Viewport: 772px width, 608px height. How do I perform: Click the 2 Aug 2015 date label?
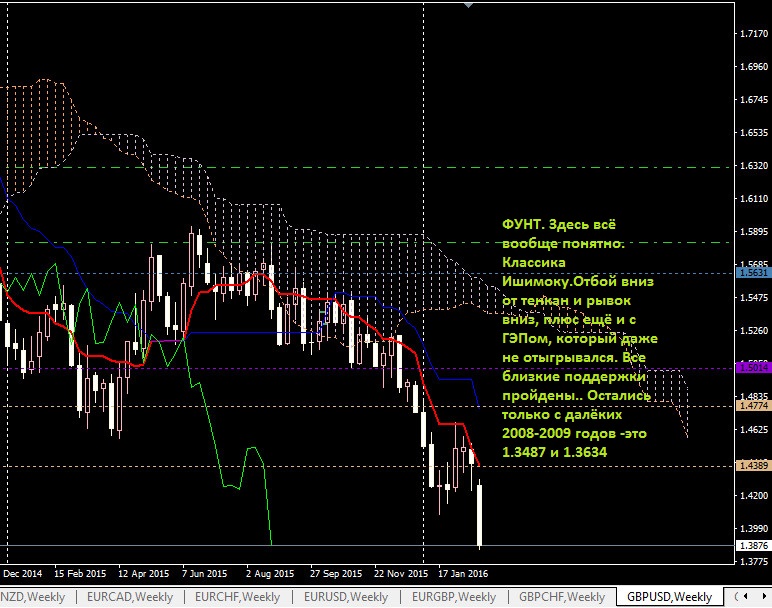270,574
